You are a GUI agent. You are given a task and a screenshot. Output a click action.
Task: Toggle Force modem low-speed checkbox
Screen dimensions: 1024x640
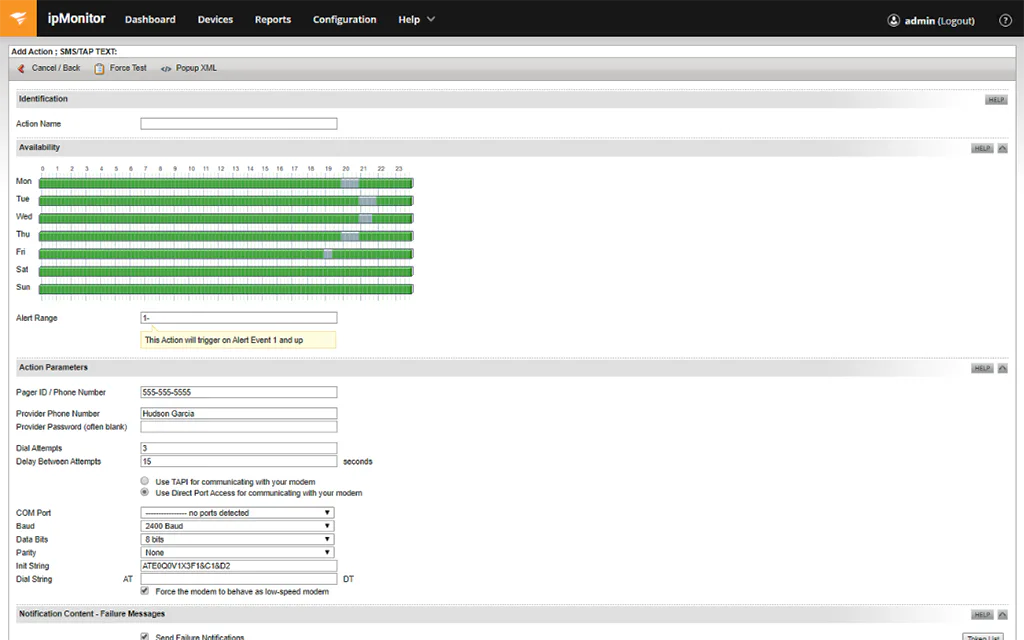pyautogui.click(x=144, y=591)
